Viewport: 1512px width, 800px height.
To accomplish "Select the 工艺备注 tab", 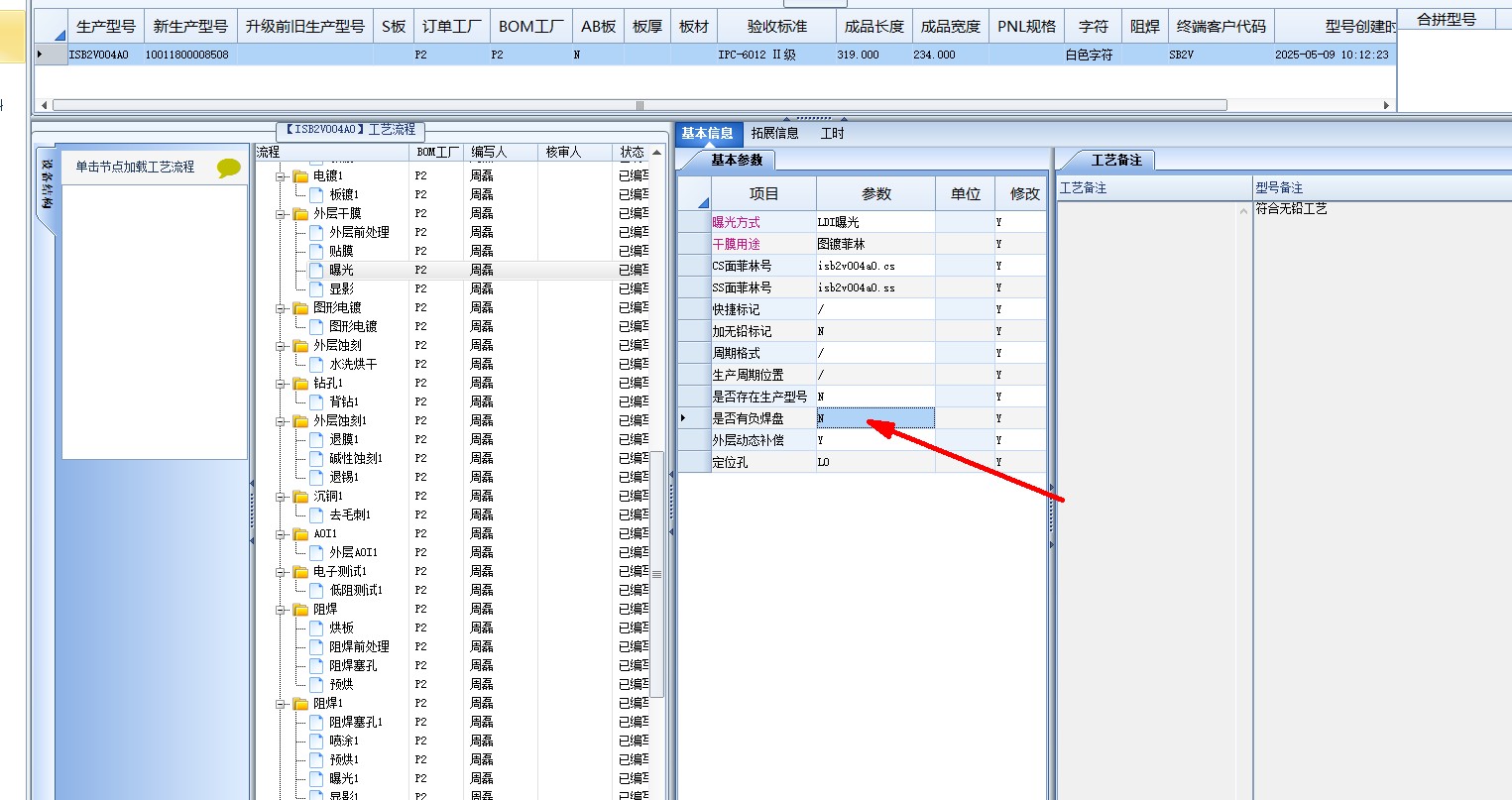I will coord(1116,160).
